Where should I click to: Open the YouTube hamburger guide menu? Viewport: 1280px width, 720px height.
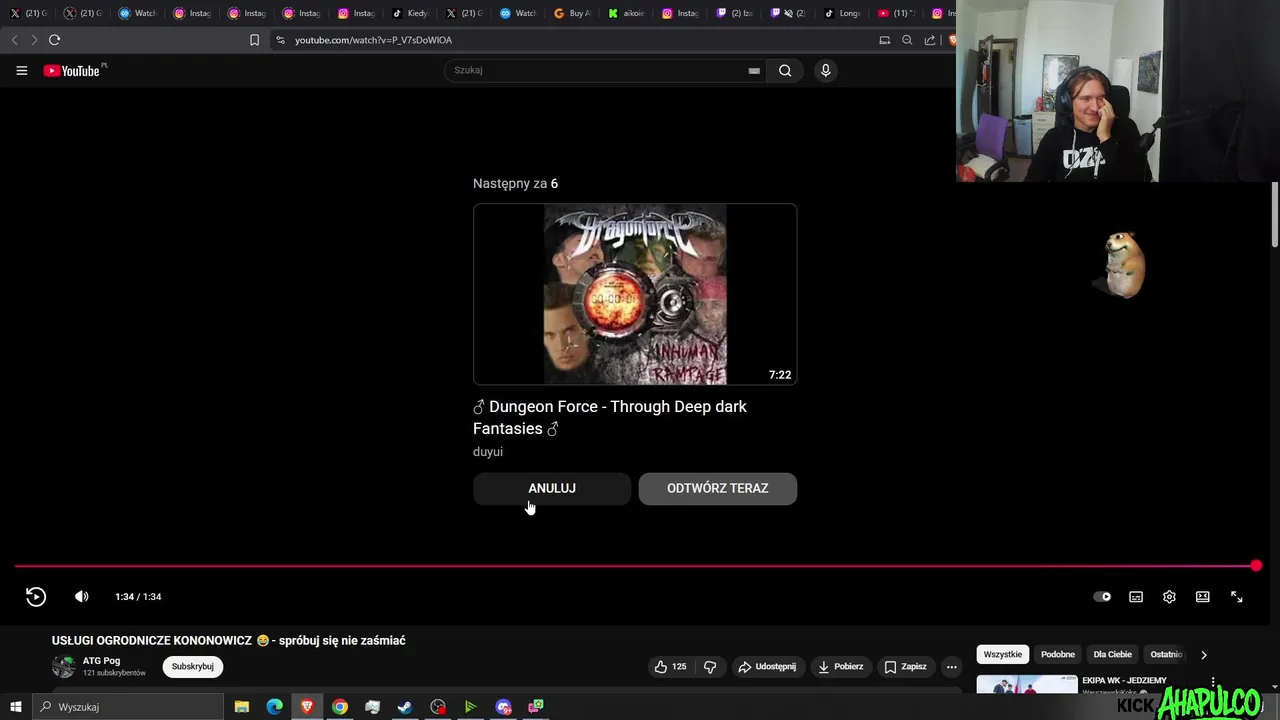click(21, 71)
